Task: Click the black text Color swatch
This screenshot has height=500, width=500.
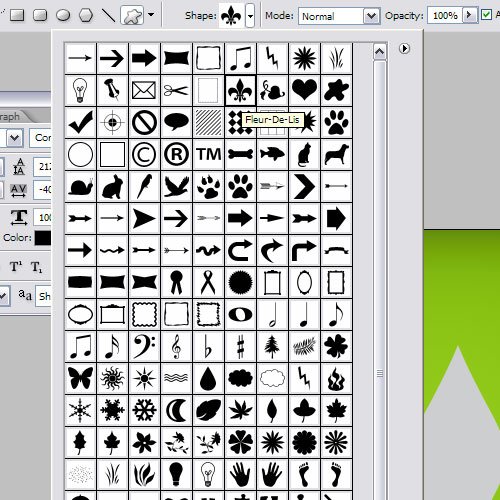Action: tap(43, 238)
